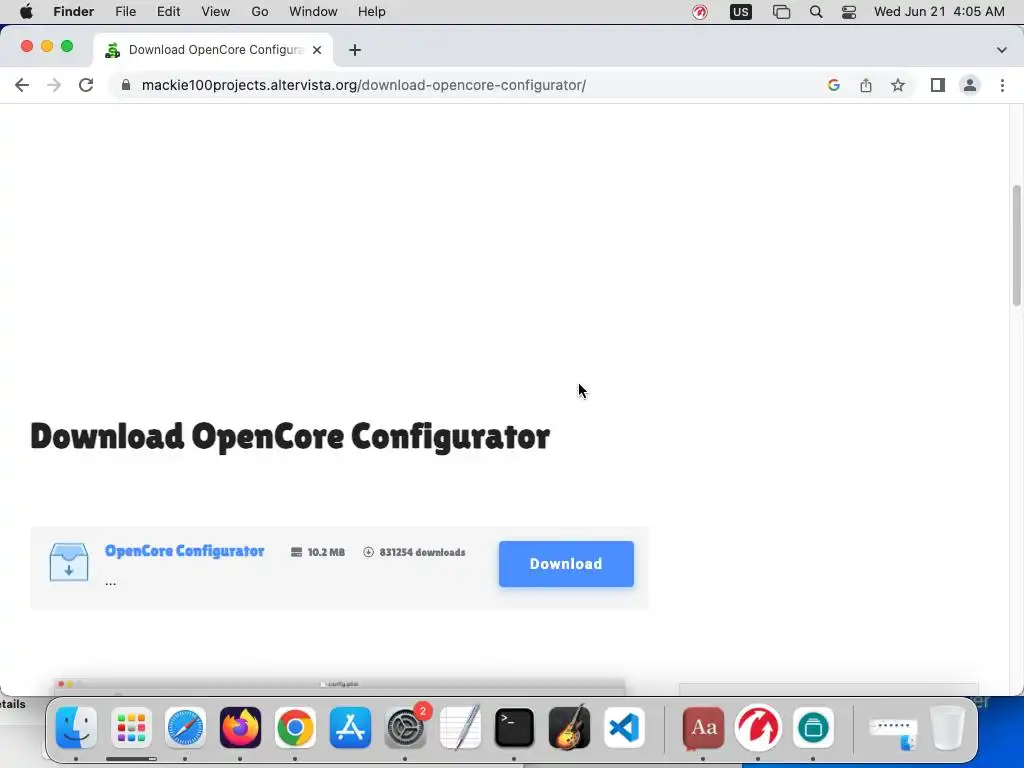Viewport: 1024px width, 768px height.
Task: Click the page vertical scrollbar thumb
Action: coord(1016,245)
